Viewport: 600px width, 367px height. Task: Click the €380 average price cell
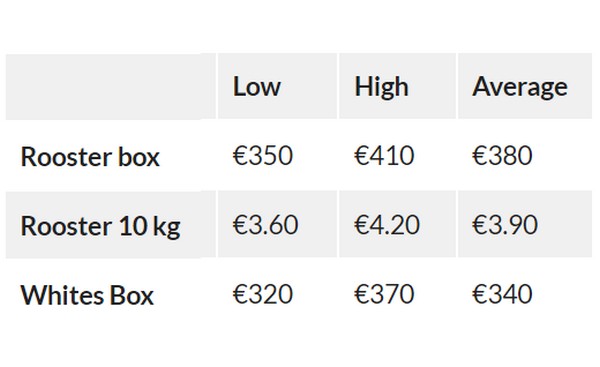tap(502, 155)
